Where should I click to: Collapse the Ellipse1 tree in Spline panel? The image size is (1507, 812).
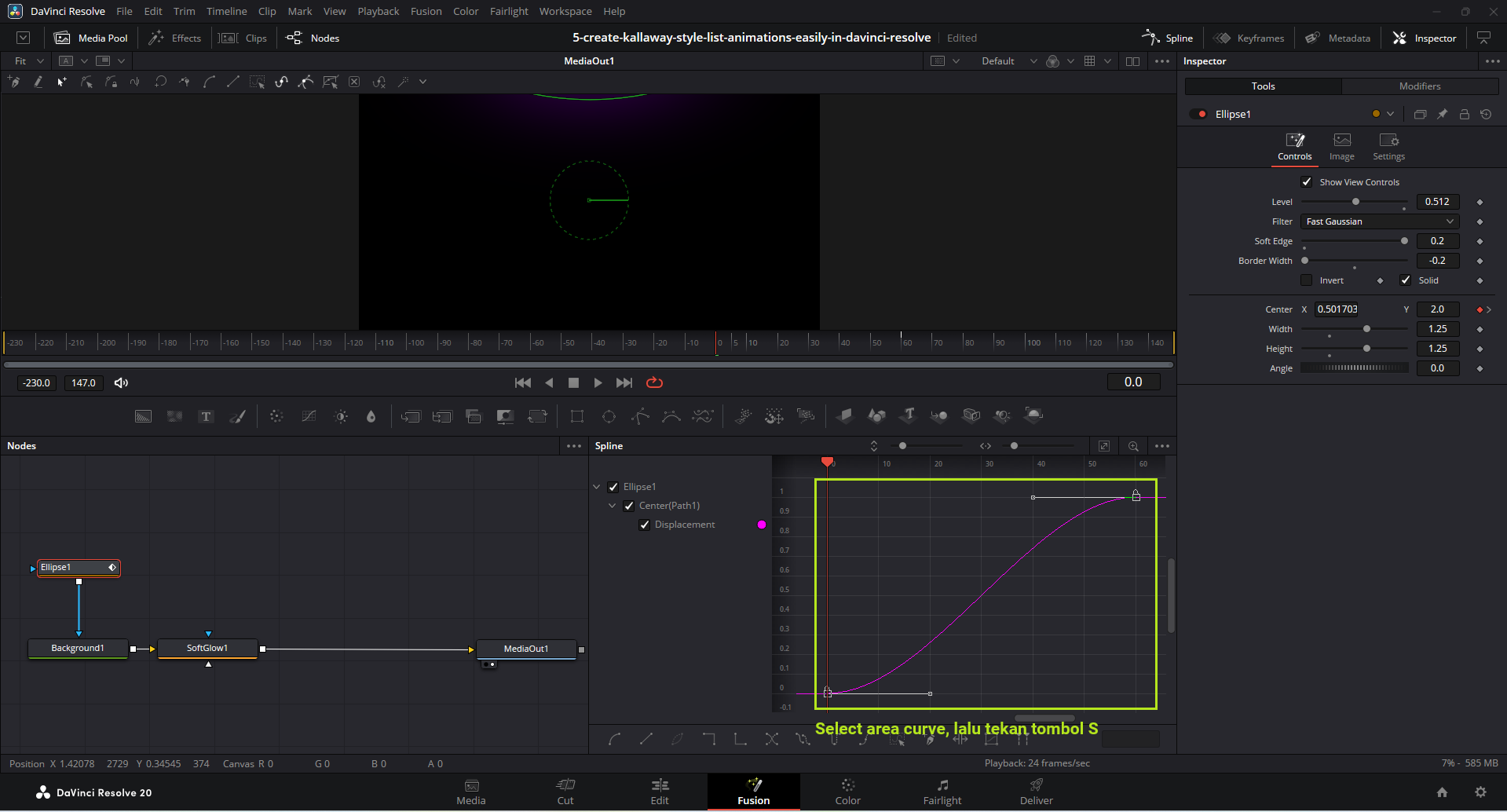pos(597,487)
